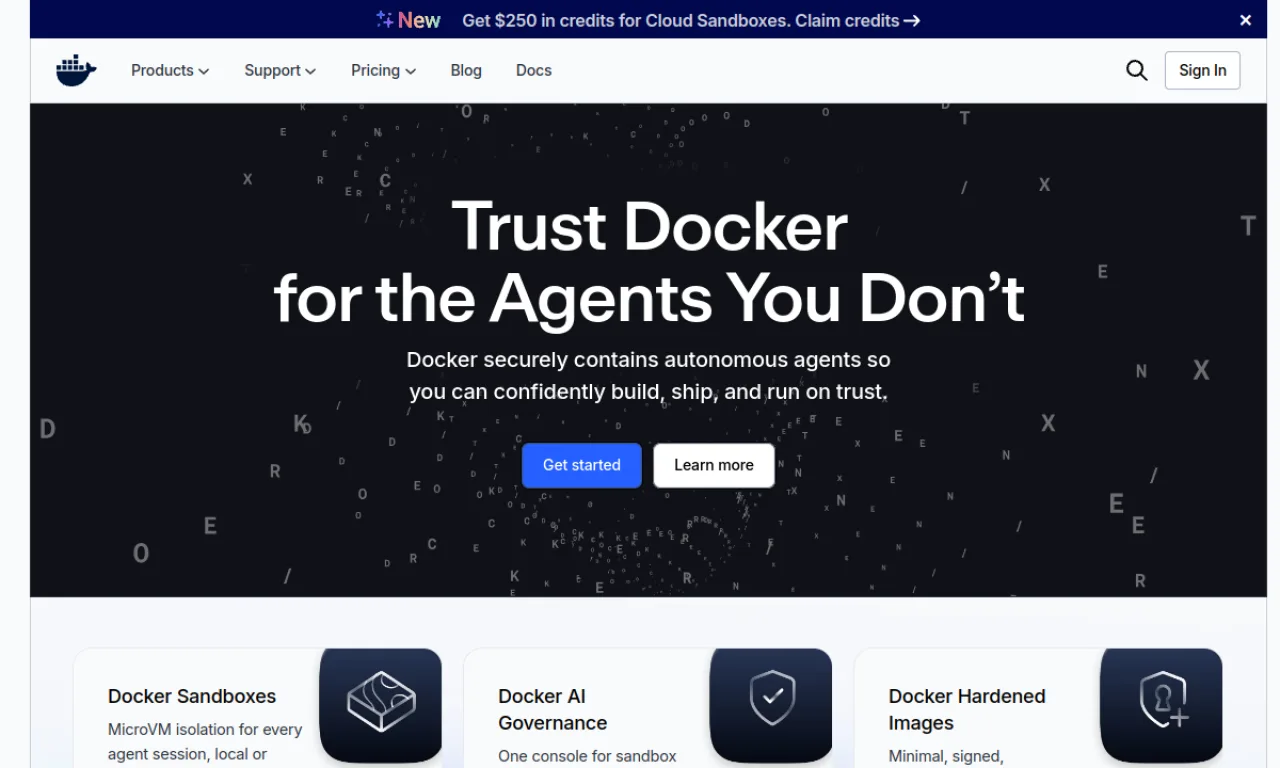The width and height of the screenshot is (1280, 768).
Task: Open the Docker Hardened Images card title
Action: point(967,709)
